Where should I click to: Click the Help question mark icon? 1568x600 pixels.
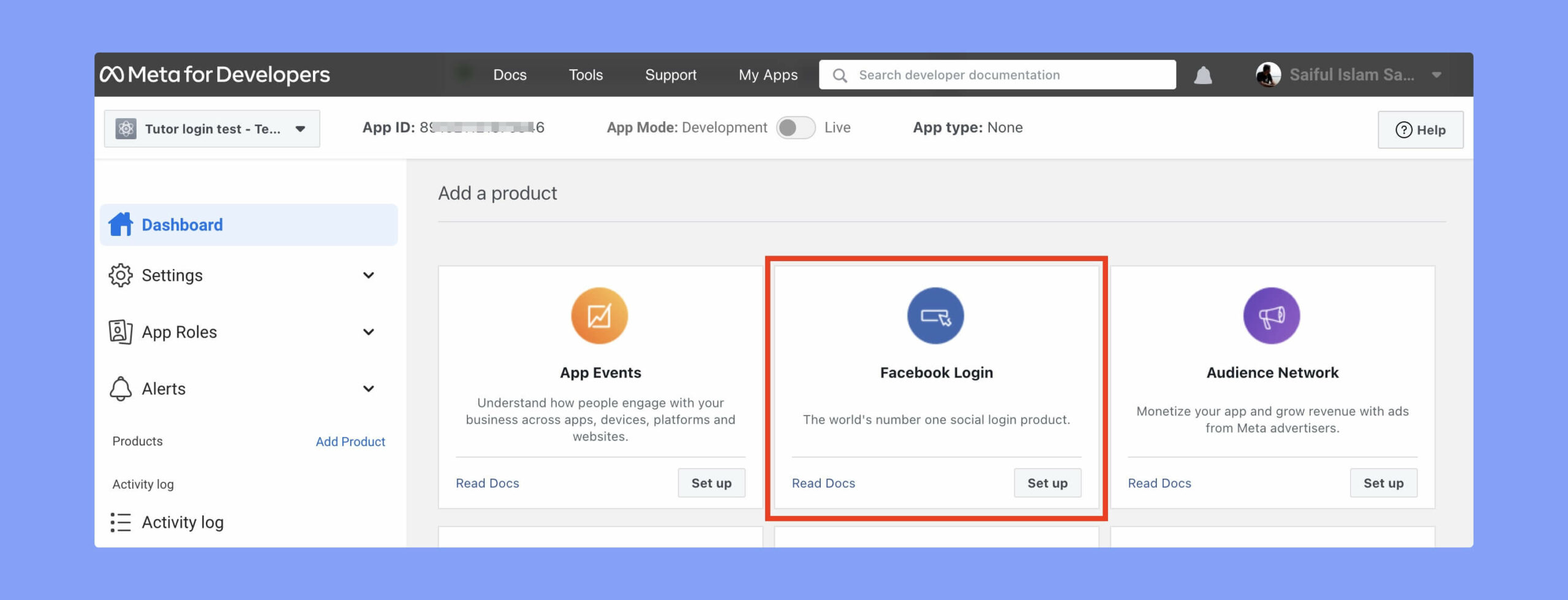(x=1403, y=130)
